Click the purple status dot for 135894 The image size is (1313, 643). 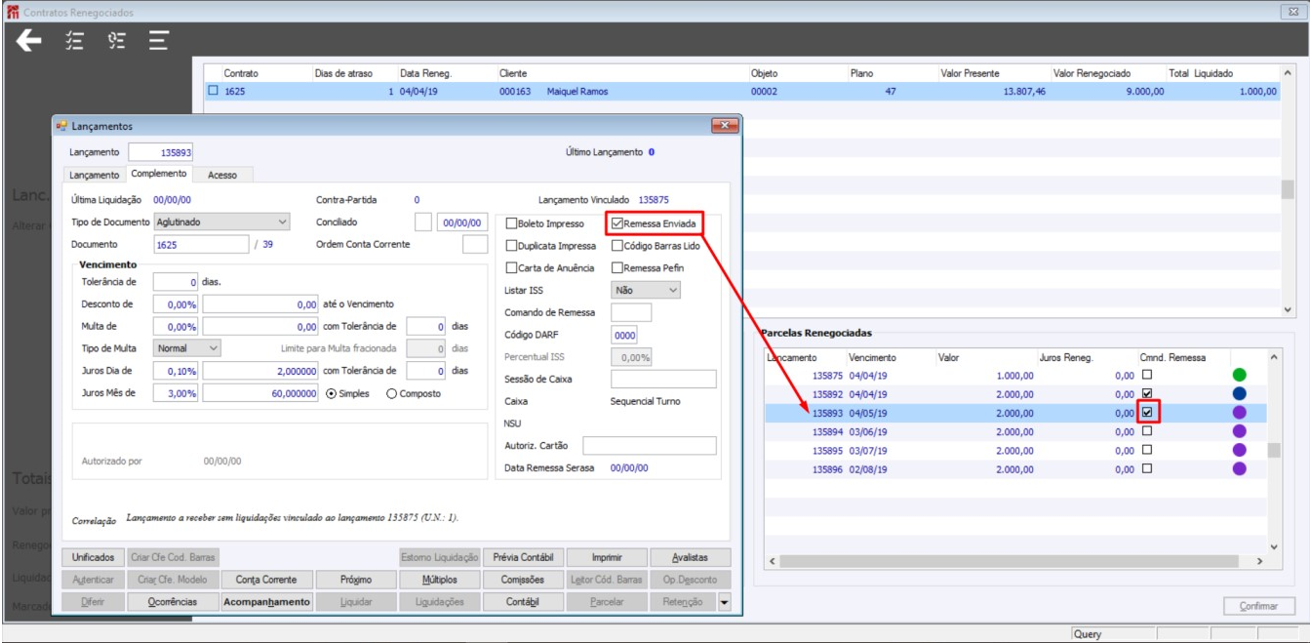pos(1239,431)
